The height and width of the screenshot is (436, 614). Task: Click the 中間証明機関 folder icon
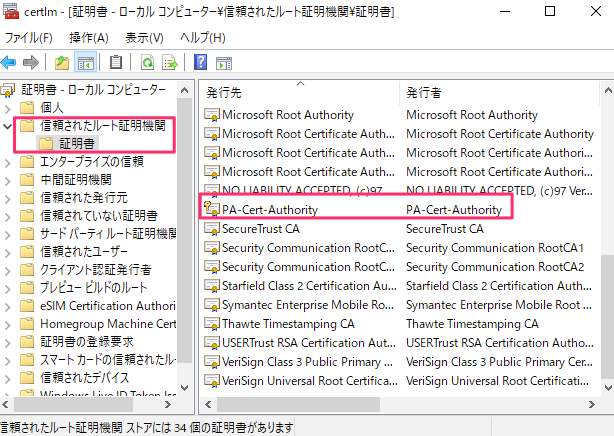coord(27,180)
